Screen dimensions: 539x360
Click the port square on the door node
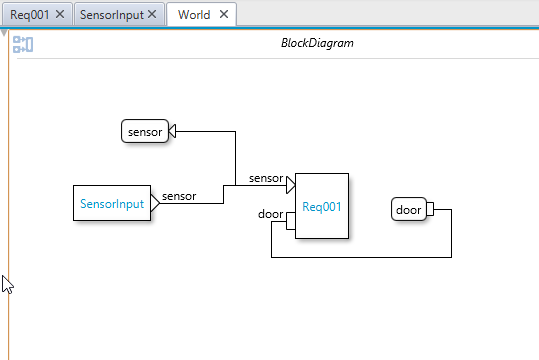pyautogui.click(x=430, y=209)
